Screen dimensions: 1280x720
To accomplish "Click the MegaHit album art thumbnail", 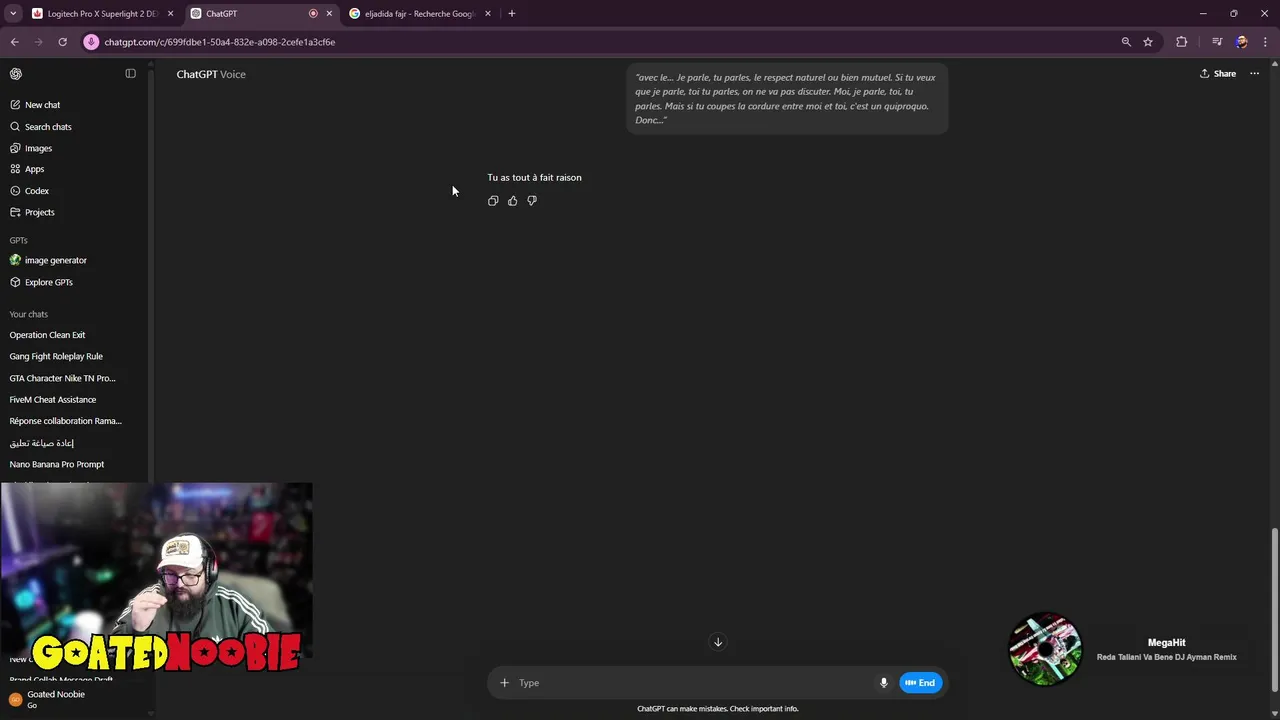I will tap(1045, 649).
